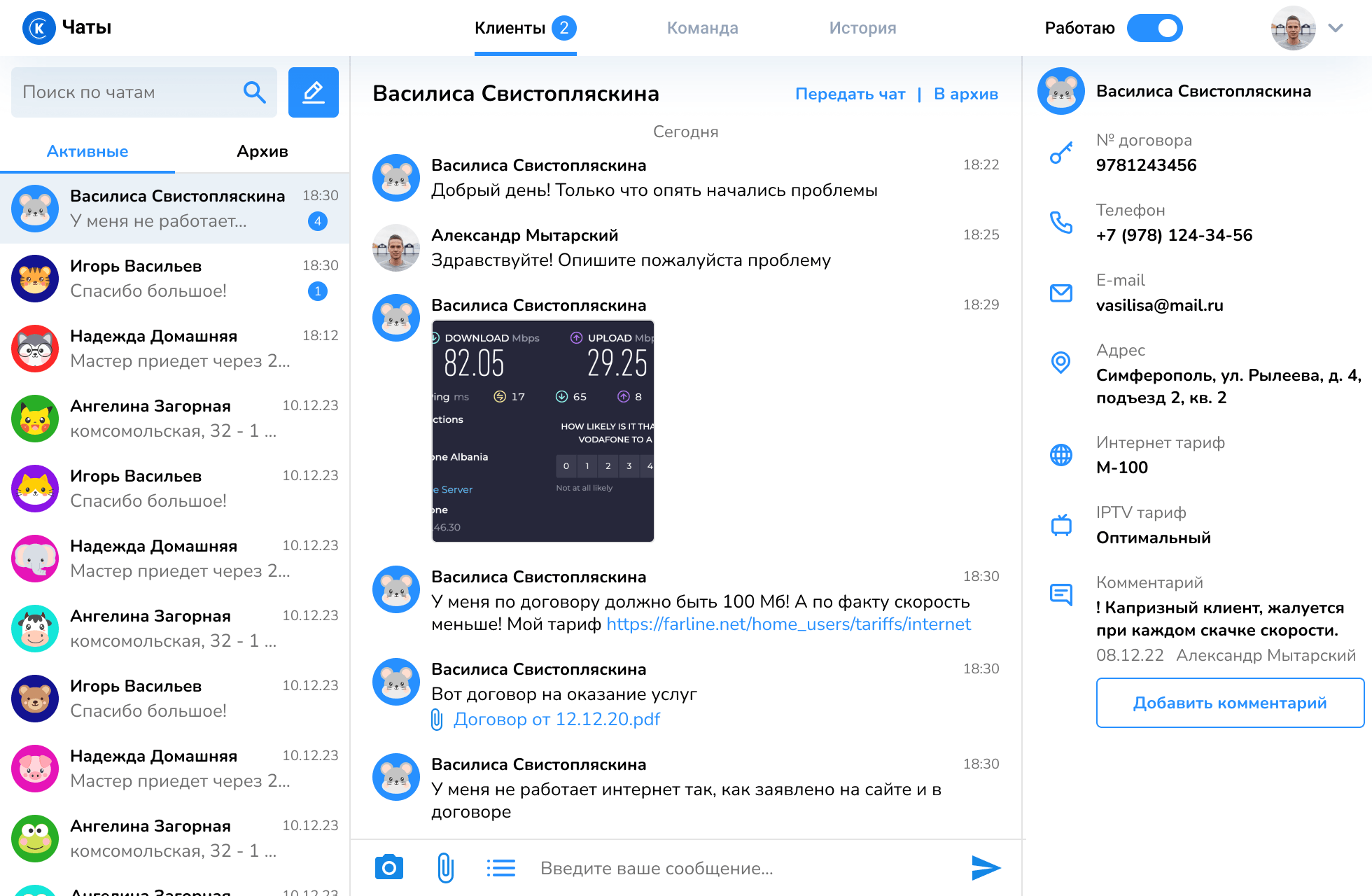Switch to the Команда tab
This screenshot has height=896, width=1372.
click(703, 28)
